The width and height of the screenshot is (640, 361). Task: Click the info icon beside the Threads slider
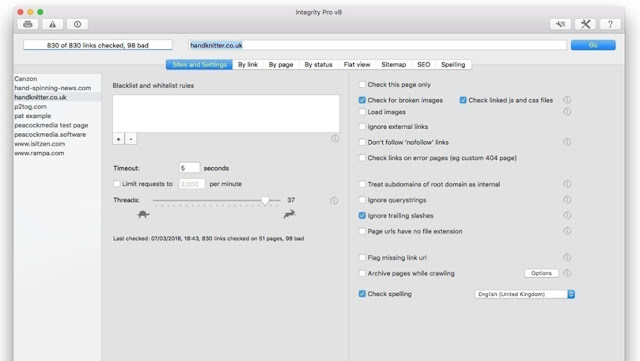pos(334,201)
